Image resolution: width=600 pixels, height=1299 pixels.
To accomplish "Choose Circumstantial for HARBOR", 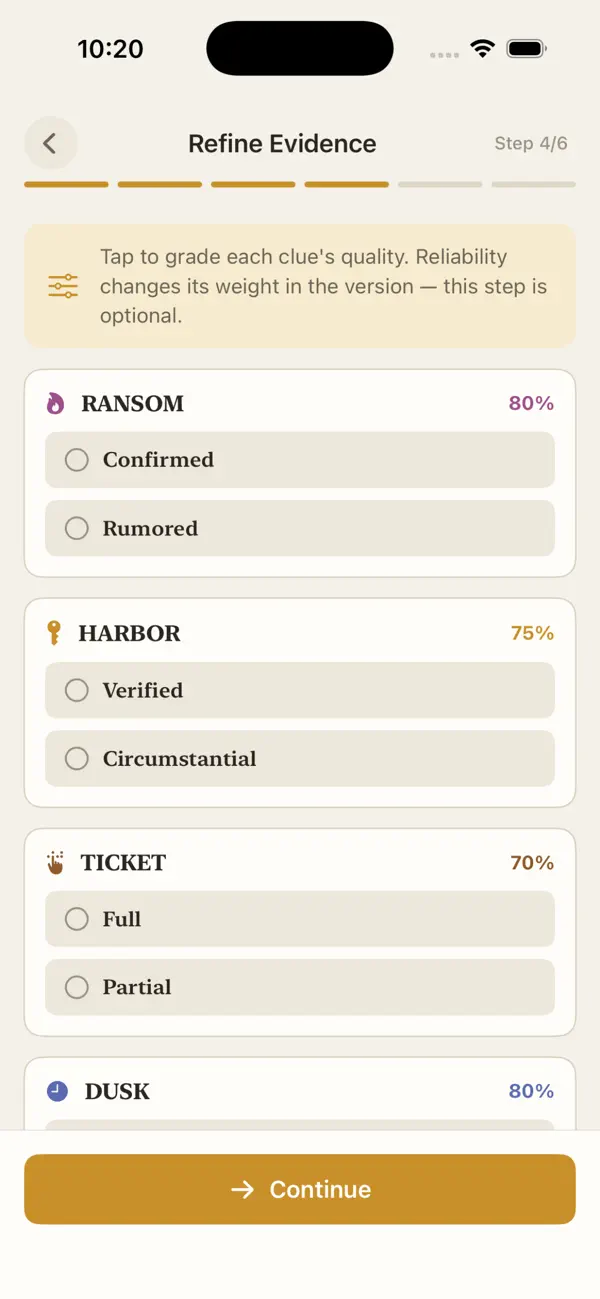I will coord(300,759).
